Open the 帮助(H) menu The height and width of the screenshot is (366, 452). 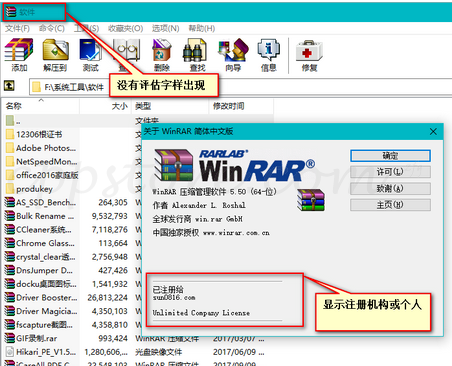(x=202, y=28)
